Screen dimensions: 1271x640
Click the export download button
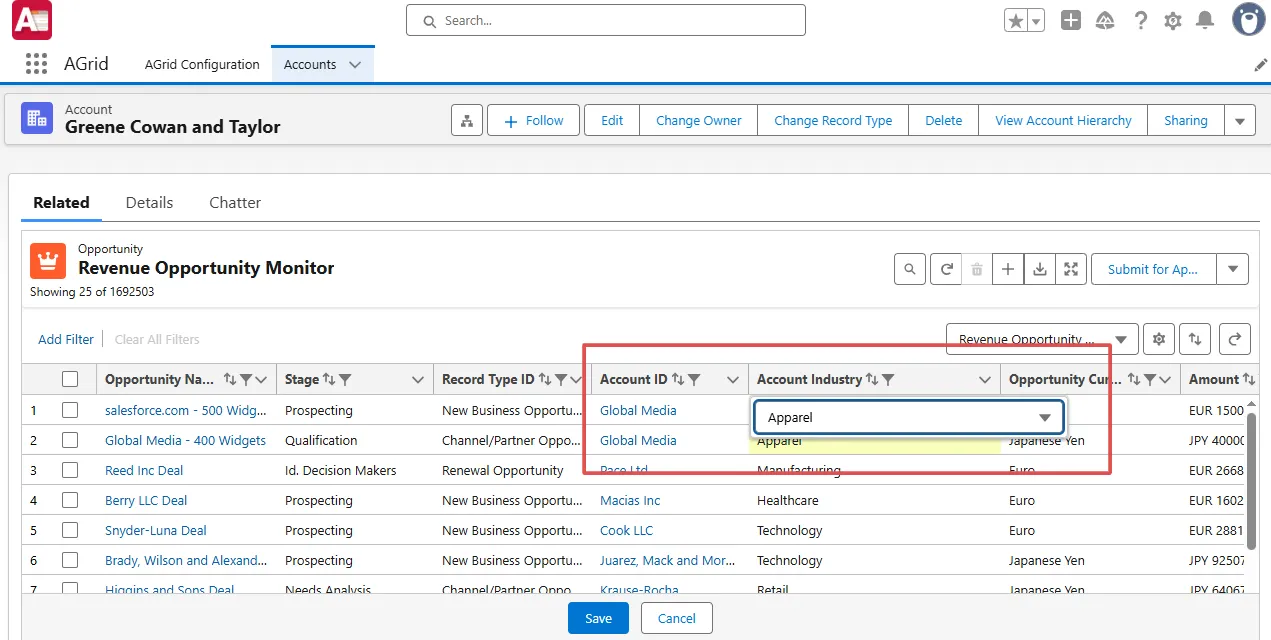(x=1040, y=269)
